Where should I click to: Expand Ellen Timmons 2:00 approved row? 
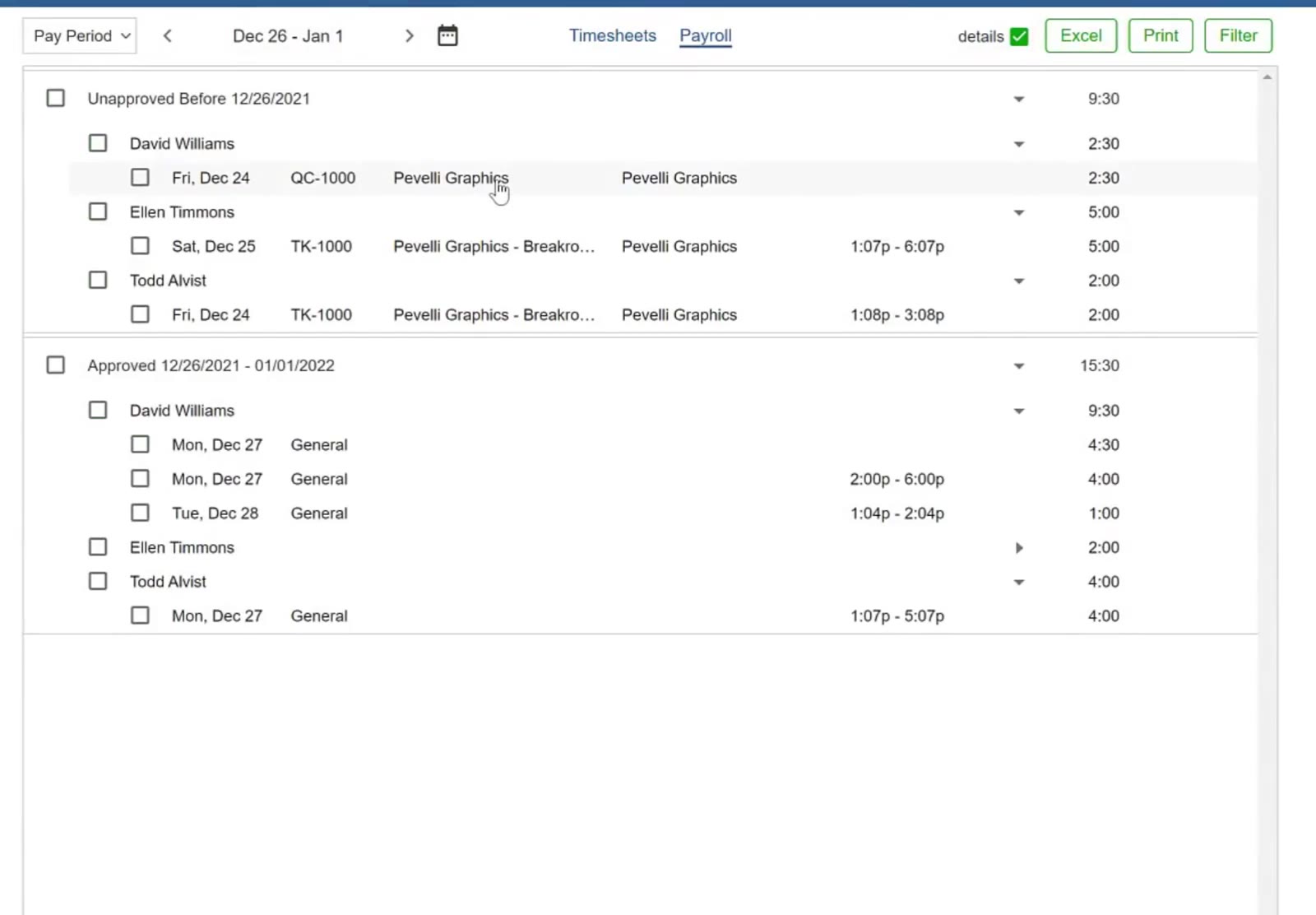coord(1019,547)
